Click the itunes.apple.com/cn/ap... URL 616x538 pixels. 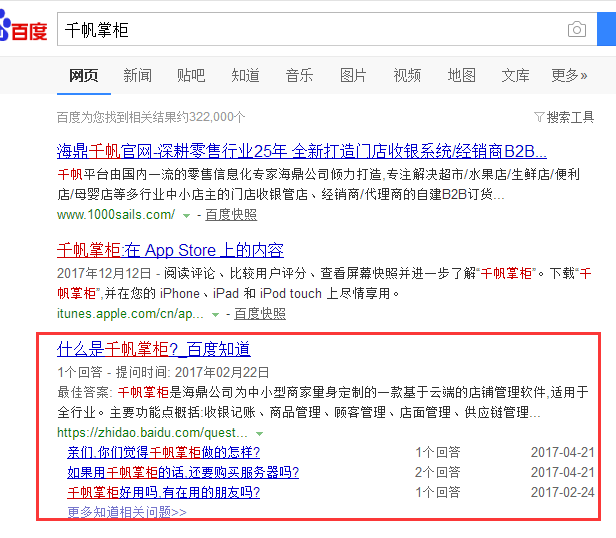pos(130,314)
